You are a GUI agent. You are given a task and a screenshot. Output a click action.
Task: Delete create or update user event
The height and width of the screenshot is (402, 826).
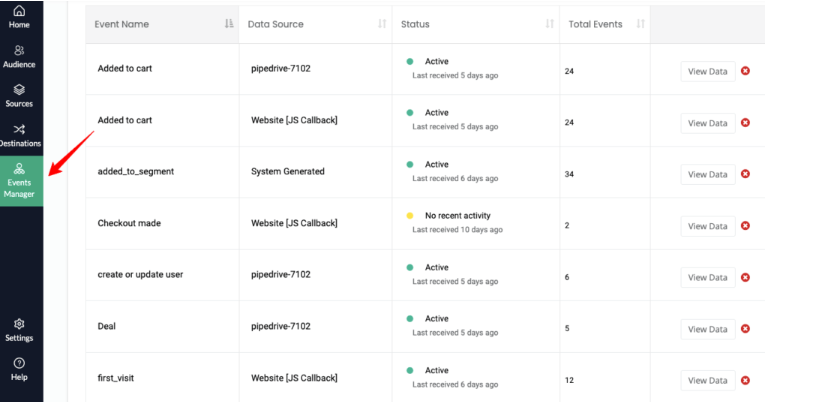[745, 277]
